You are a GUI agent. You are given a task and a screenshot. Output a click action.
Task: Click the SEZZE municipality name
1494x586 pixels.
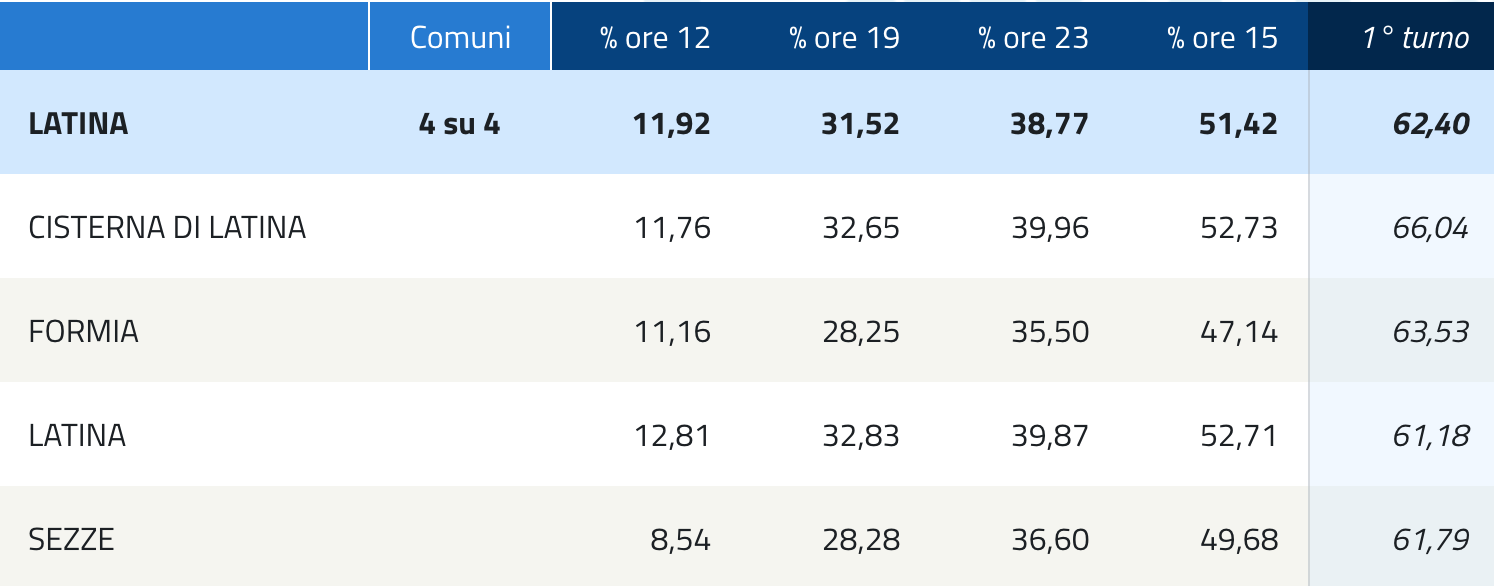coord(72,540)
